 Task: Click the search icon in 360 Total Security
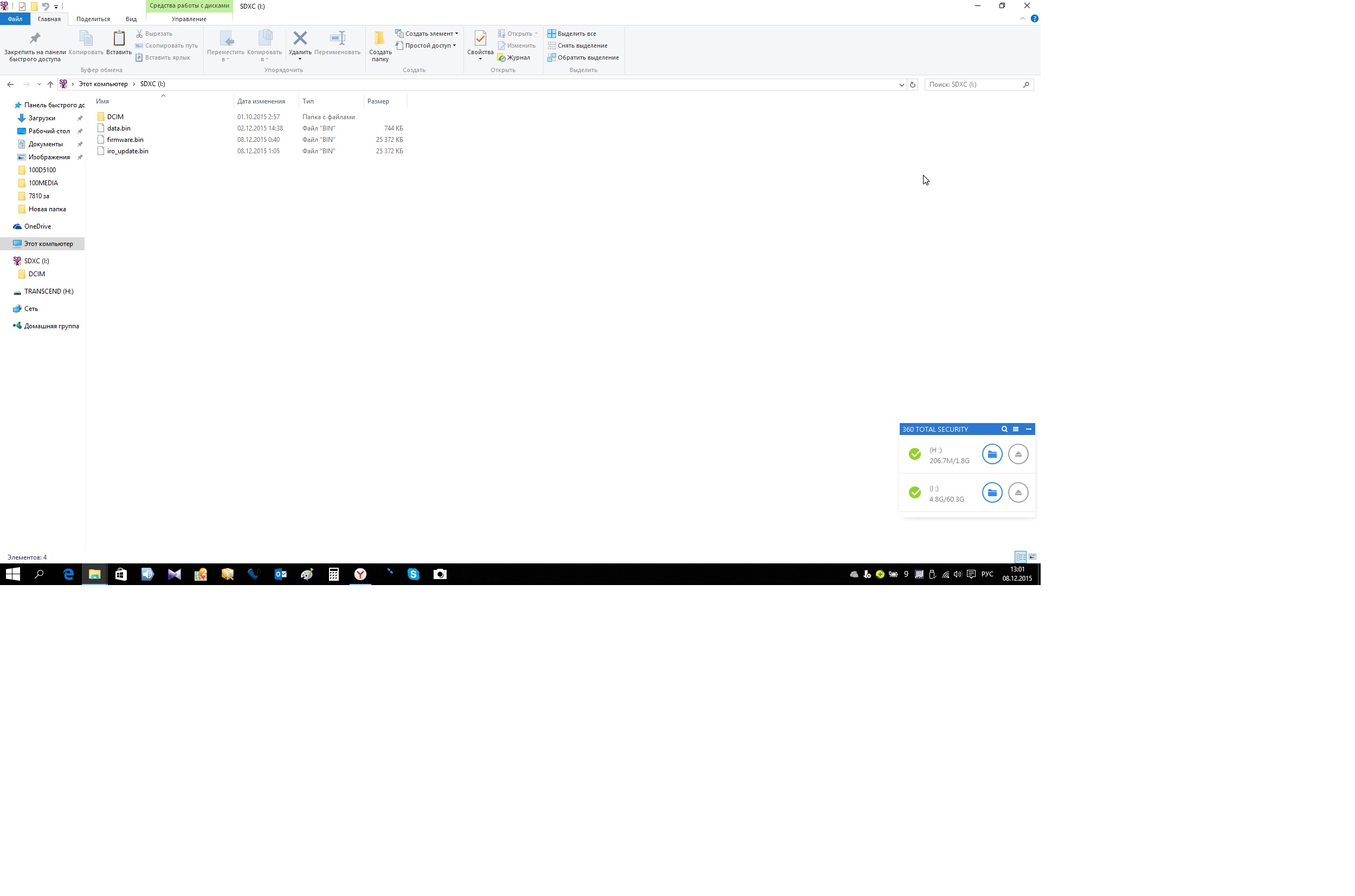[x=1004, y=429]
